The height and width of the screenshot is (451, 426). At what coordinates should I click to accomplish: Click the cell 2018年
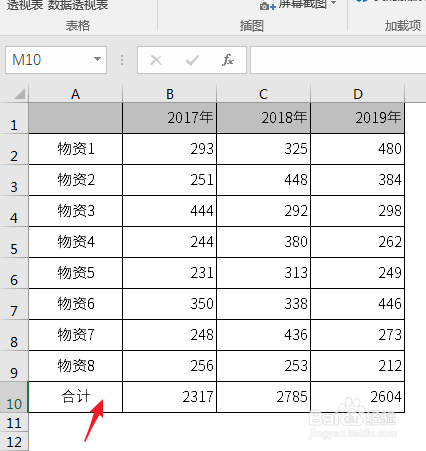pyautogui.click(x=264, y=118)
